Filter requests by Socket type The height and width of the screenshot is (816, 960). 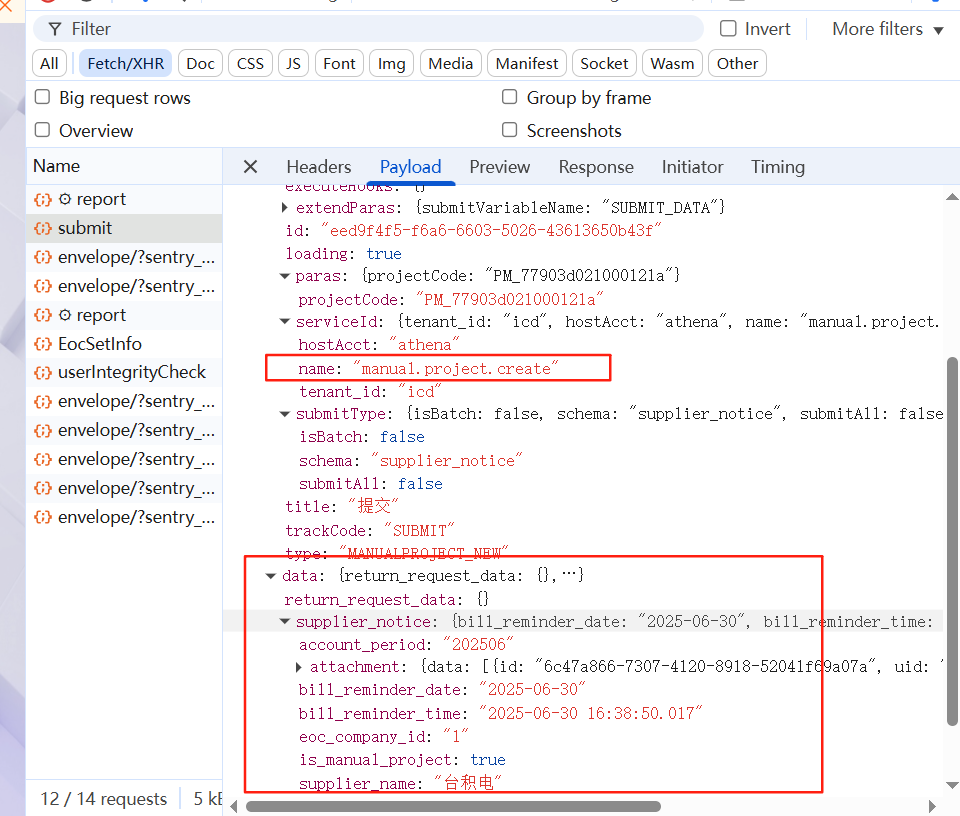[x=604, y=64]
